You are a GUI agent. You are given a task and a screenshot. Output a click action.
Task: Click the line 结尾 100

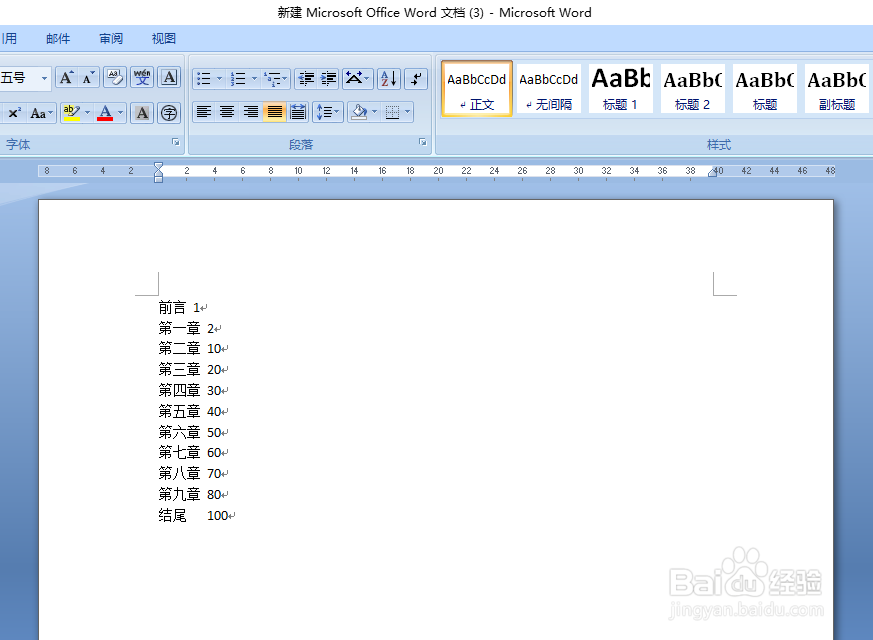pyautogui.click(x=197, y=516)
